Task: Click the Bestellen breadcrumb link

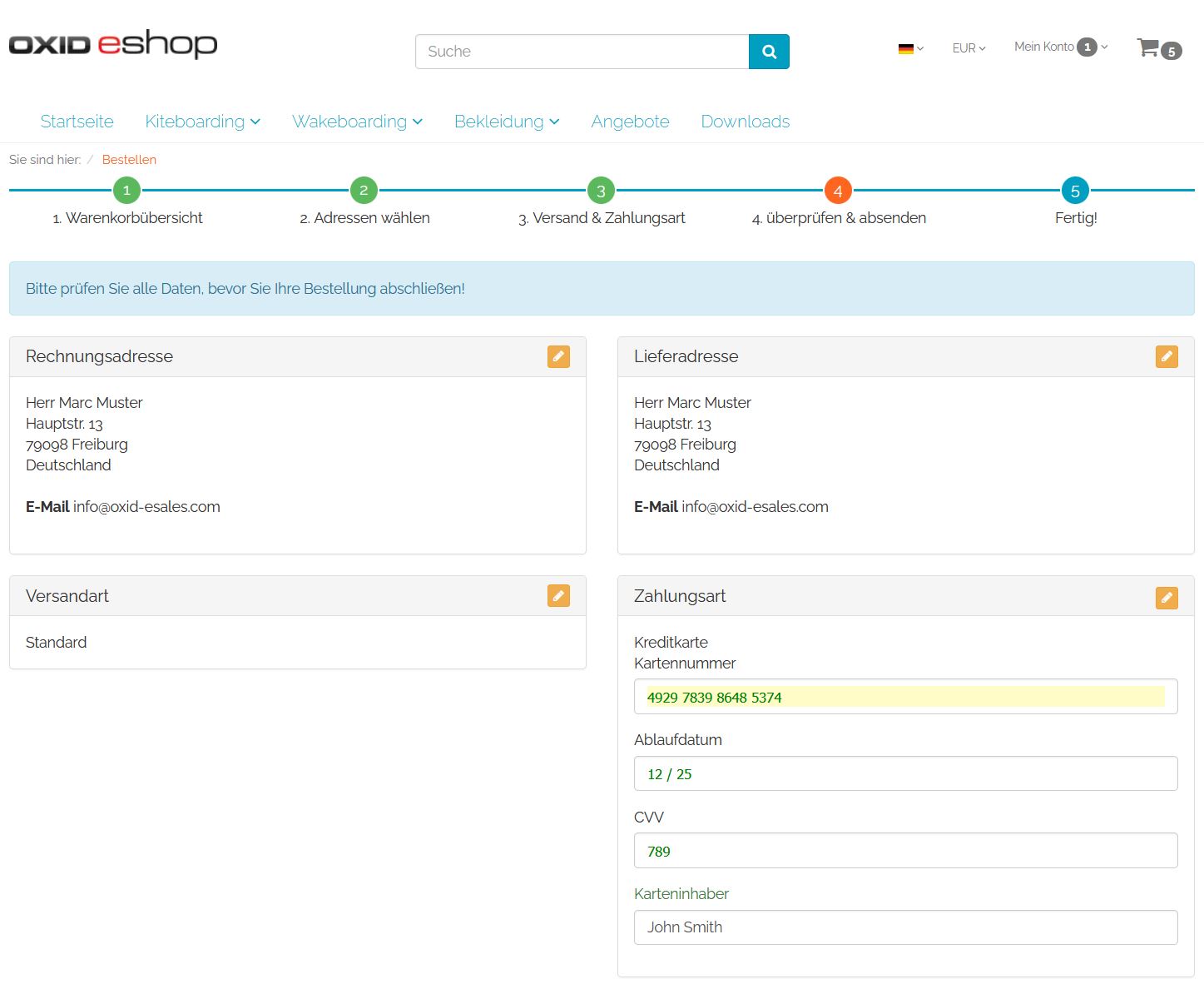Action: click(129, 160)
